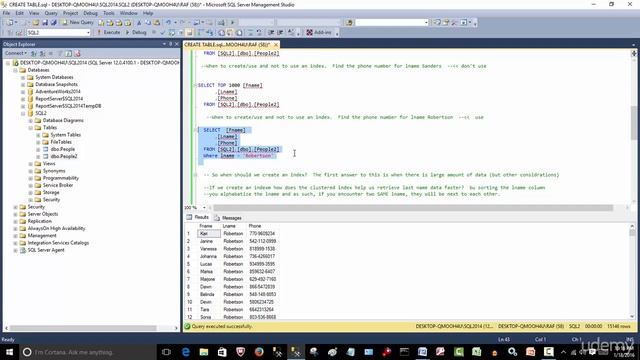The image size is (640, 360).
Task: Open the Edit menu
Action: click(x=19, y=13)
